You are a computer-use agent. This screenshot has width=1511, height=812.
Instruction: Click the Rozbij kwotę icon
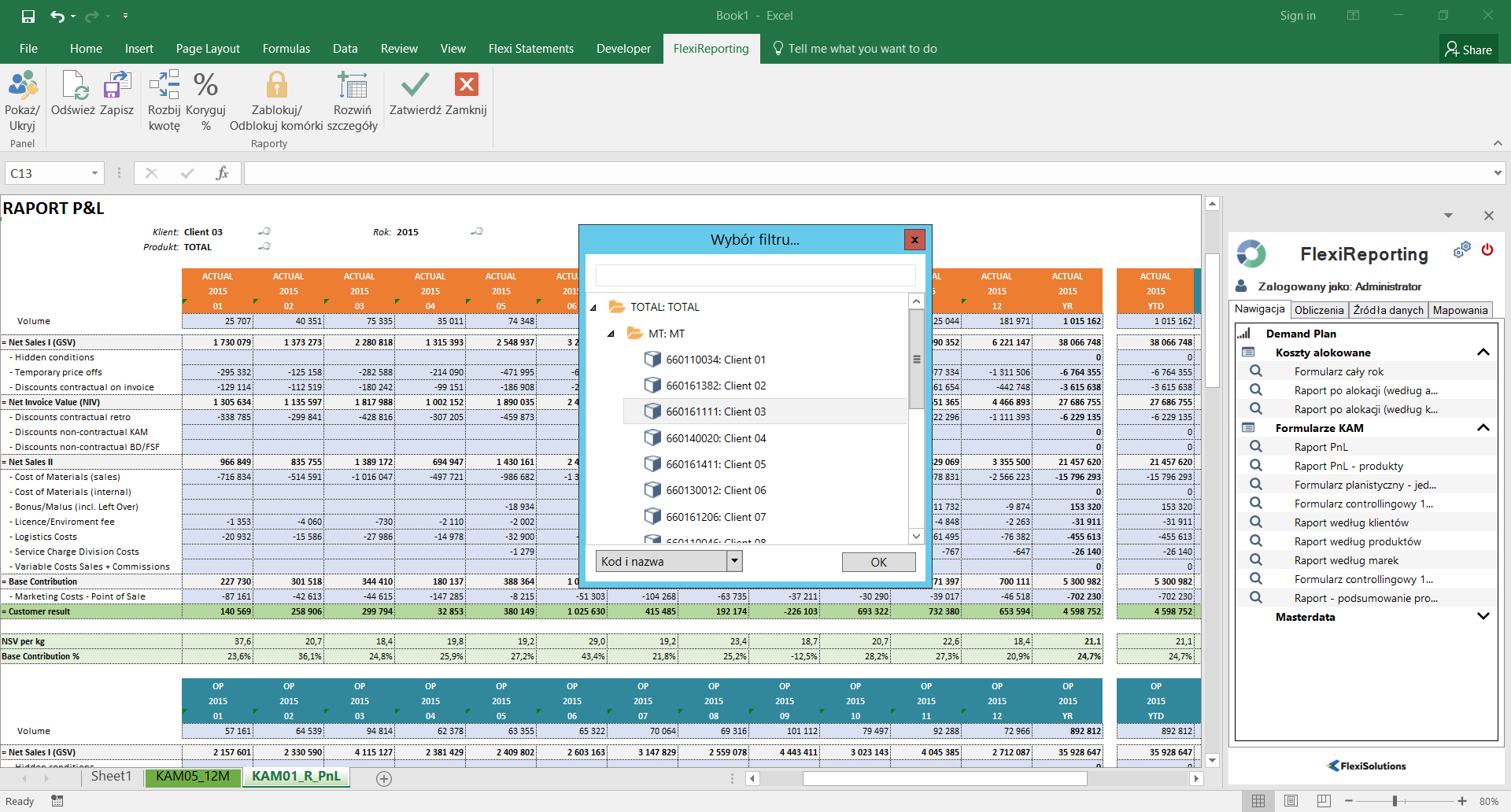point(164,86)
